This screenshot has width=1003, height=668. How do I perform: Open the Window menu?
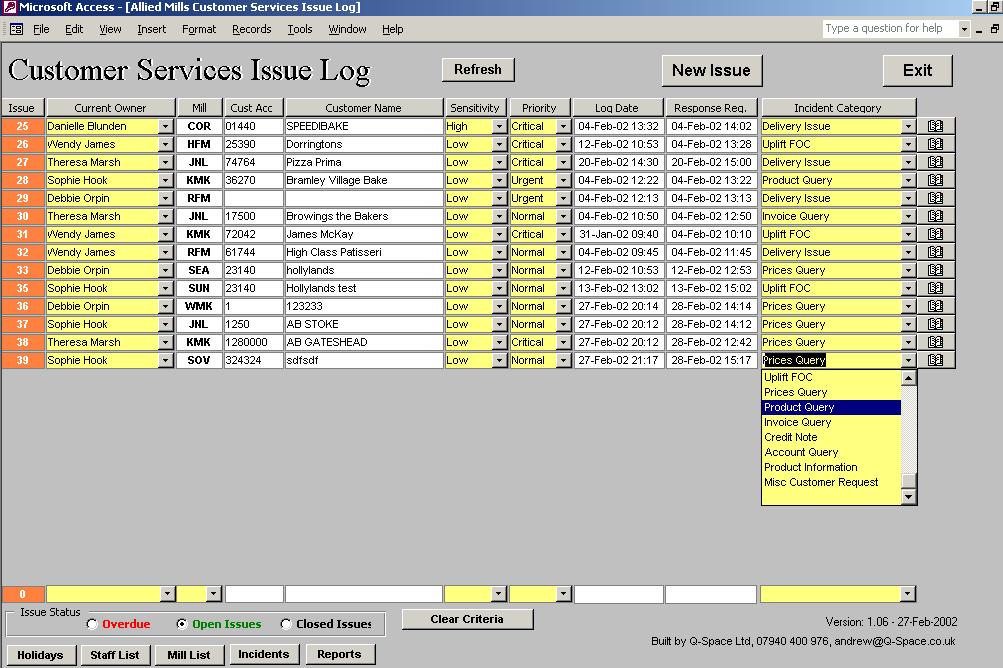[347, 29]
